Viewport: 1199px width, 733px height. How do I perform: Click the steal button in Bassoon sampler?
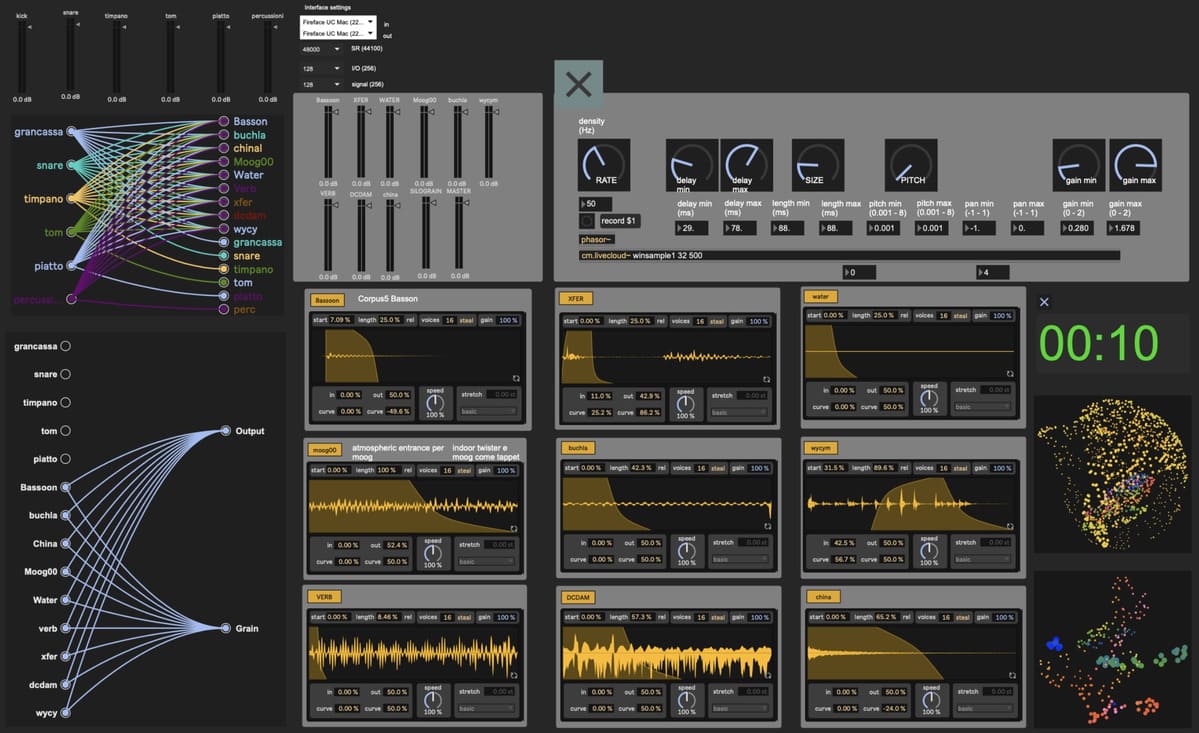tap(466, 320)
